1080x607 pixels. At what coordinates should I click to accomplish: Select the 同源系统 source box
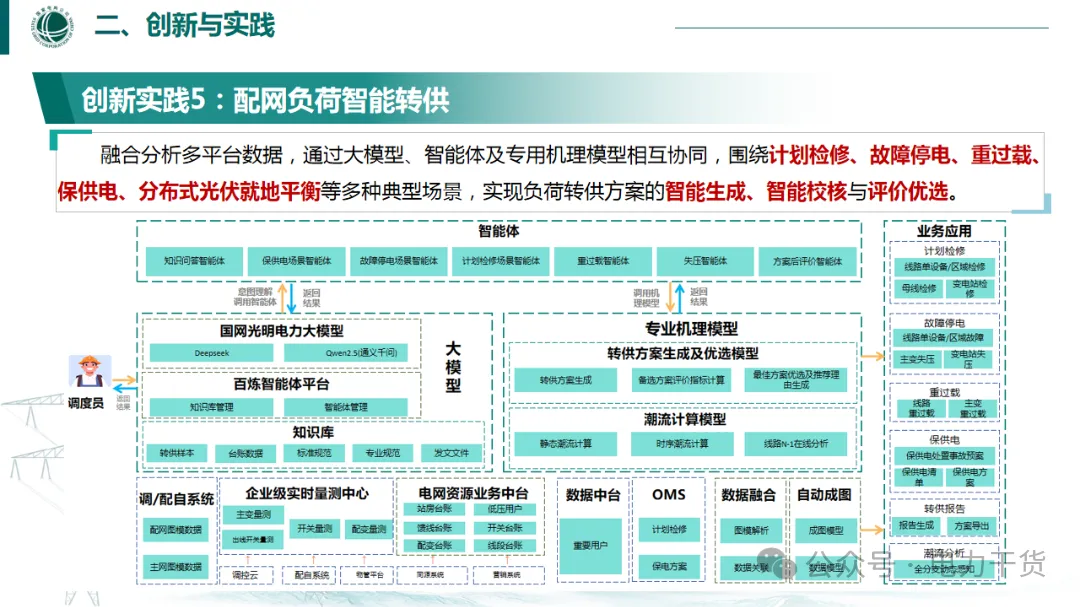[x=430, y=575]
